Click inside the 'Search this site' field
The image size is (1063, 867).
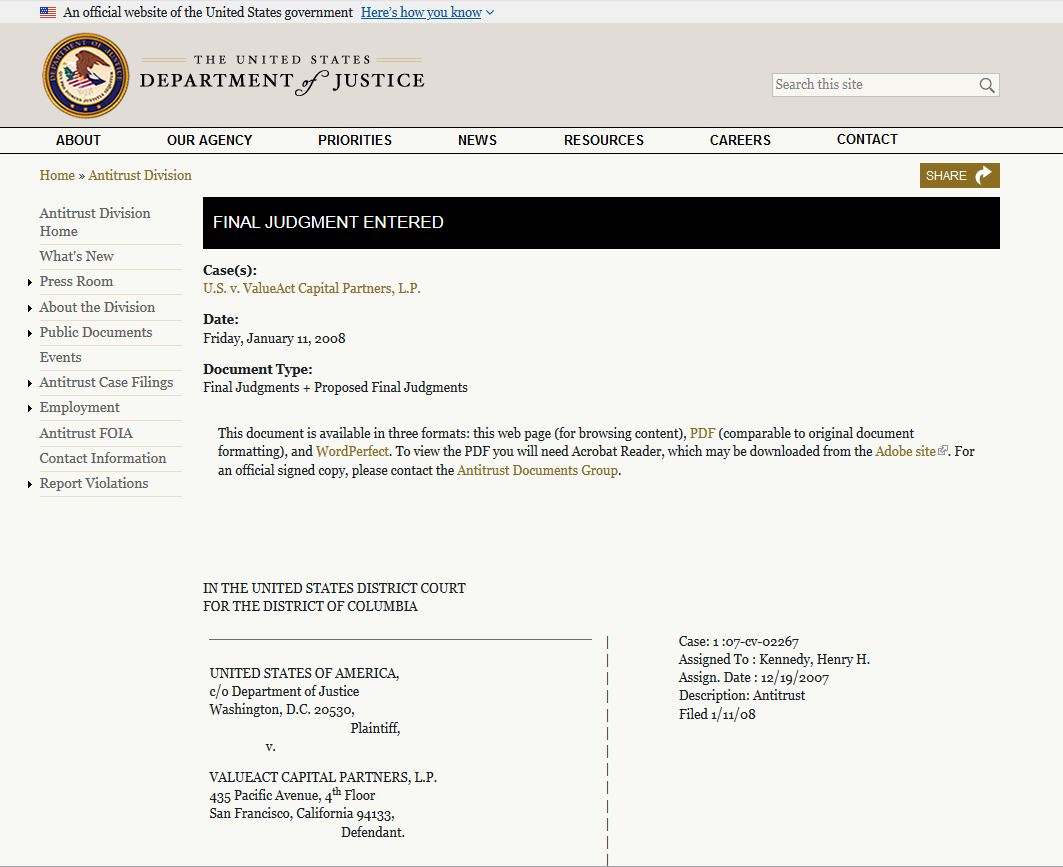coord(870,85)
